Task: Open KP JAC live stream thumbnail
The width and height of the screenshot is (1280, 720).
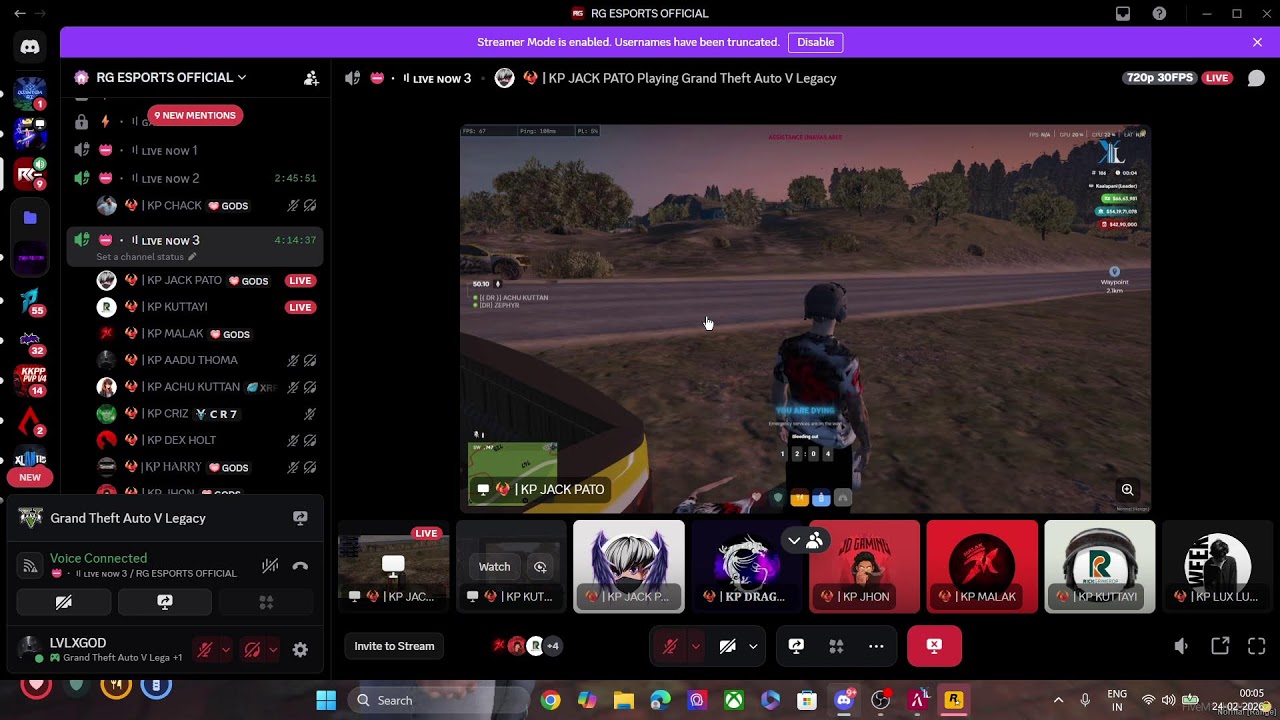Action: 393,566
